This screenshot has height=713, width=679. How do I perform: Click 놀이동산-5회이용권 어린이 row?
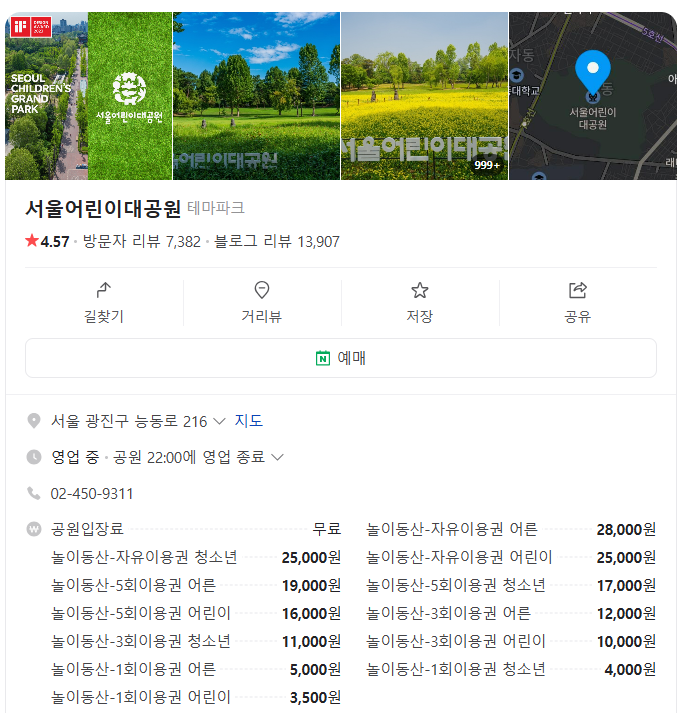196,613
